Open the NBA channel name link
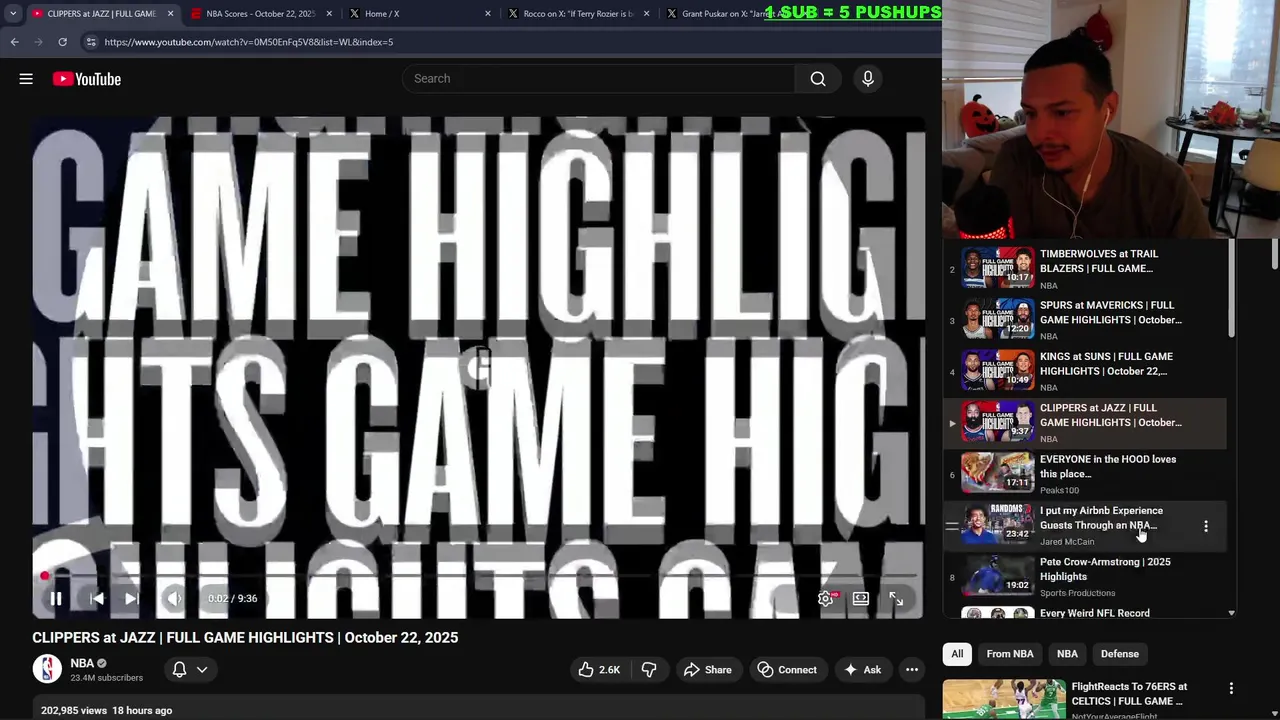 tap(82, 663)
